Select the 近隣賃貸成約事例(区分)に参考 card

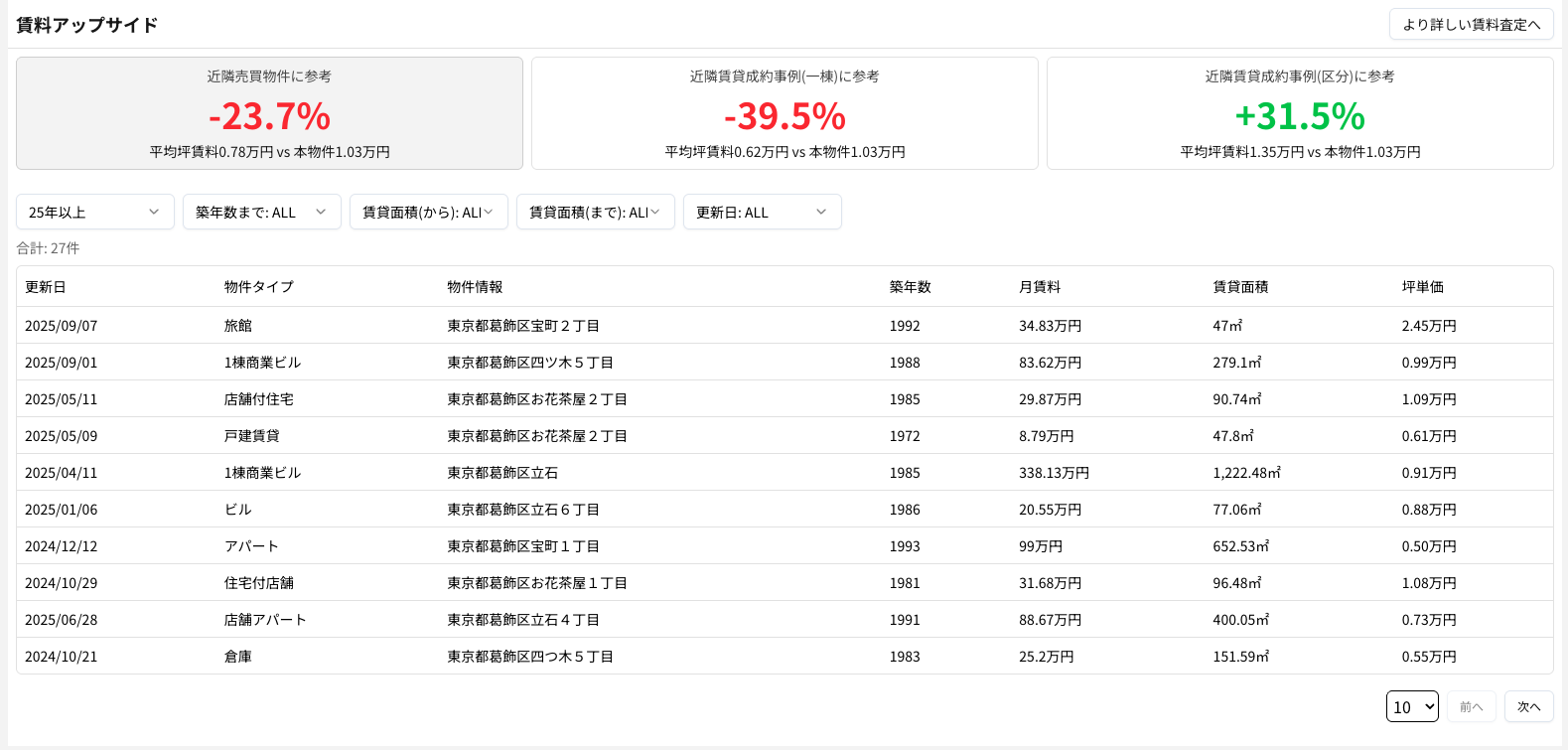[1299, 113]
